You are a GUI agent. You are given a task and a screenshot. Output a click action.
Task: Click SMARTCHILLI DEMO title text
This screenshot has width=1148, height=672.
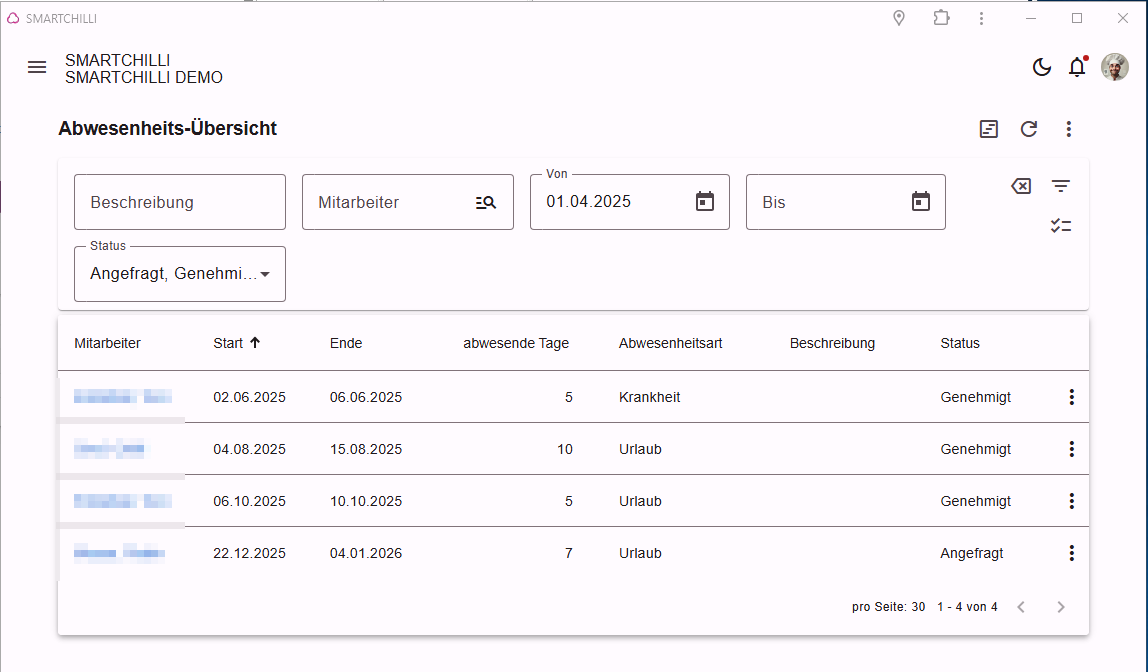coord(144,78)
